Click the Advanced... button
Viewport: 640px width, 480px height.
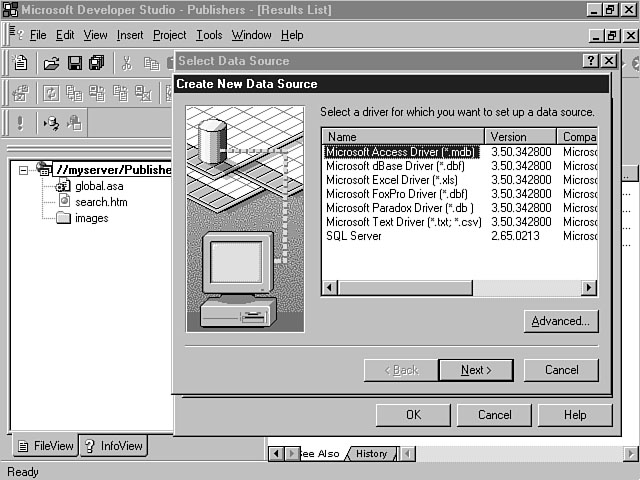(560, 321)
